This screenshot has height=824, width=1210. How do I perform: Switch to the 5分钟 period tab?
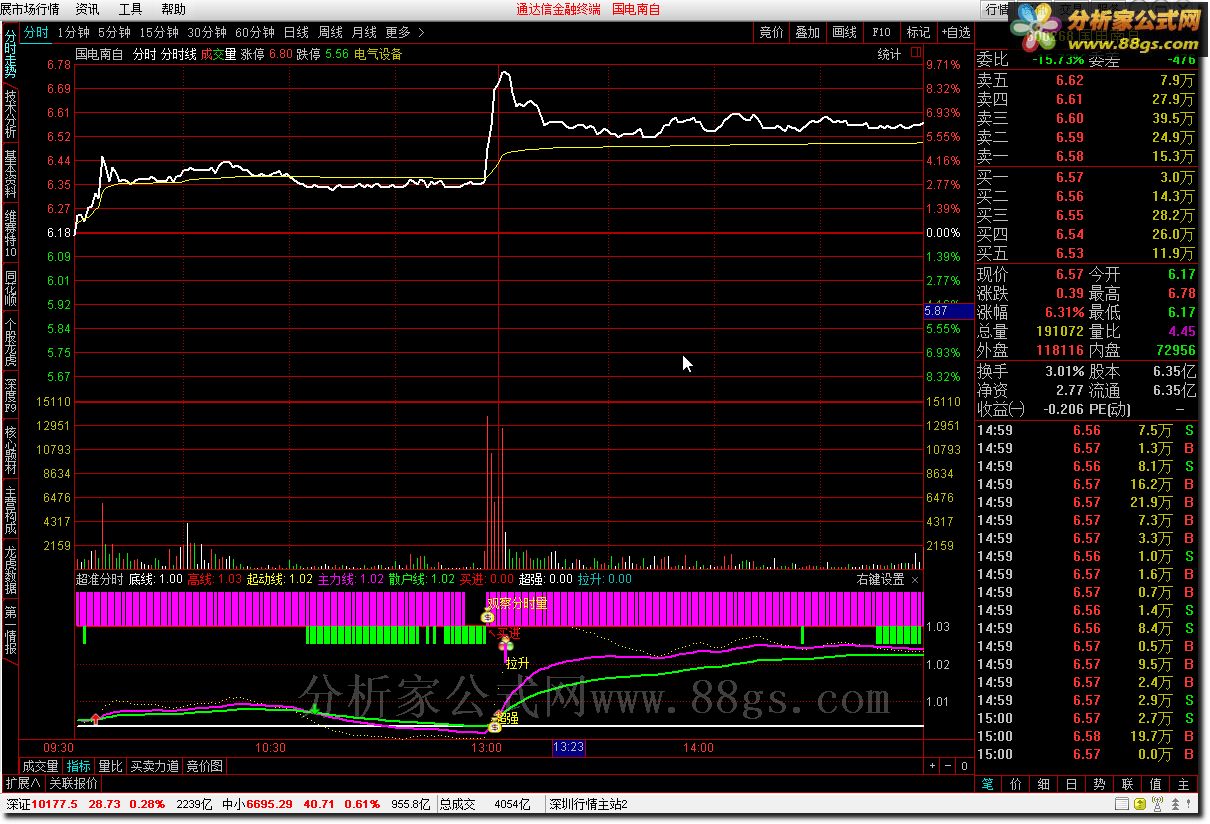(114, 32)
